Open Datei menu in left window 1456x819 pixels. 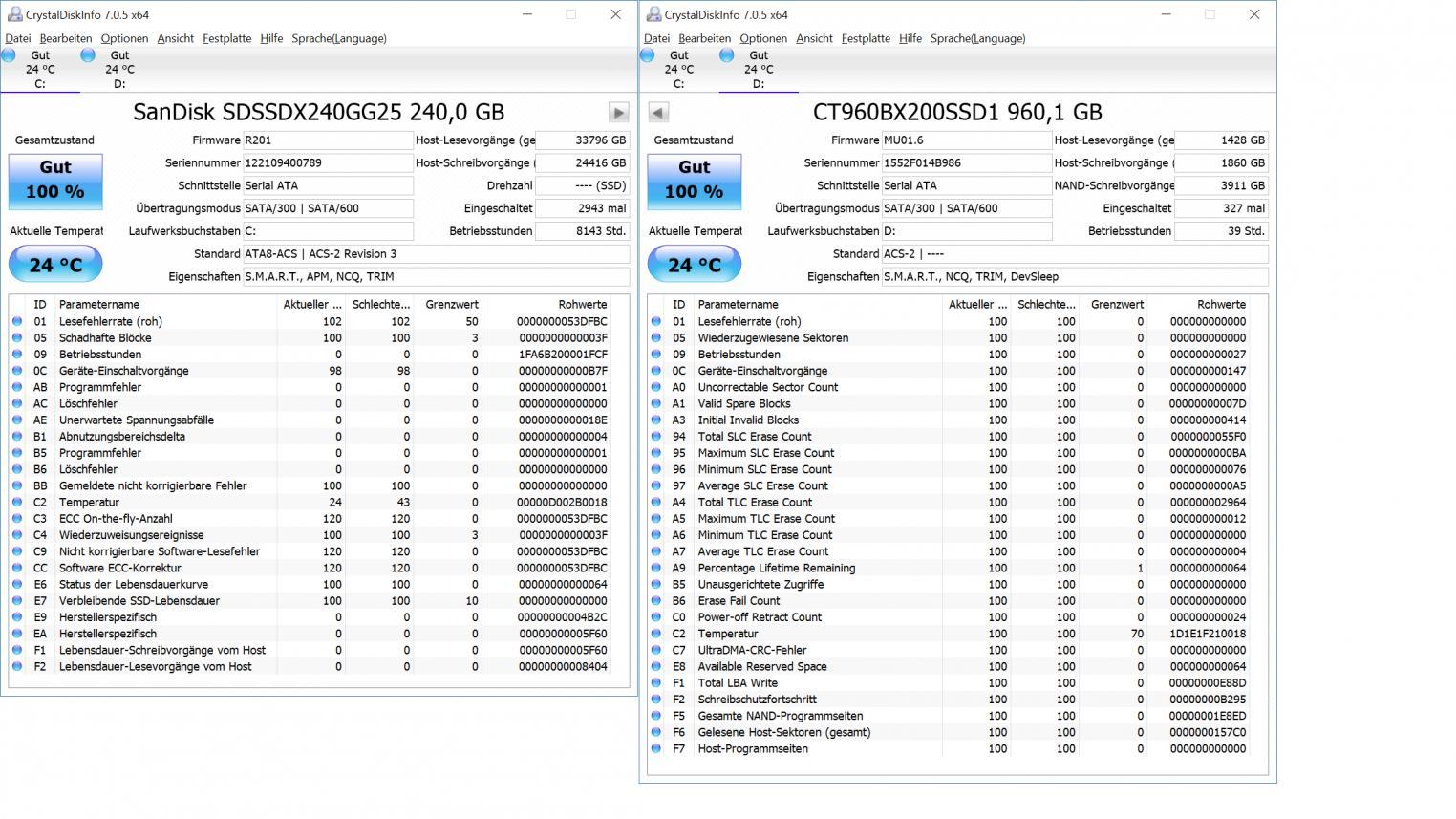click(x=18, y=38)
